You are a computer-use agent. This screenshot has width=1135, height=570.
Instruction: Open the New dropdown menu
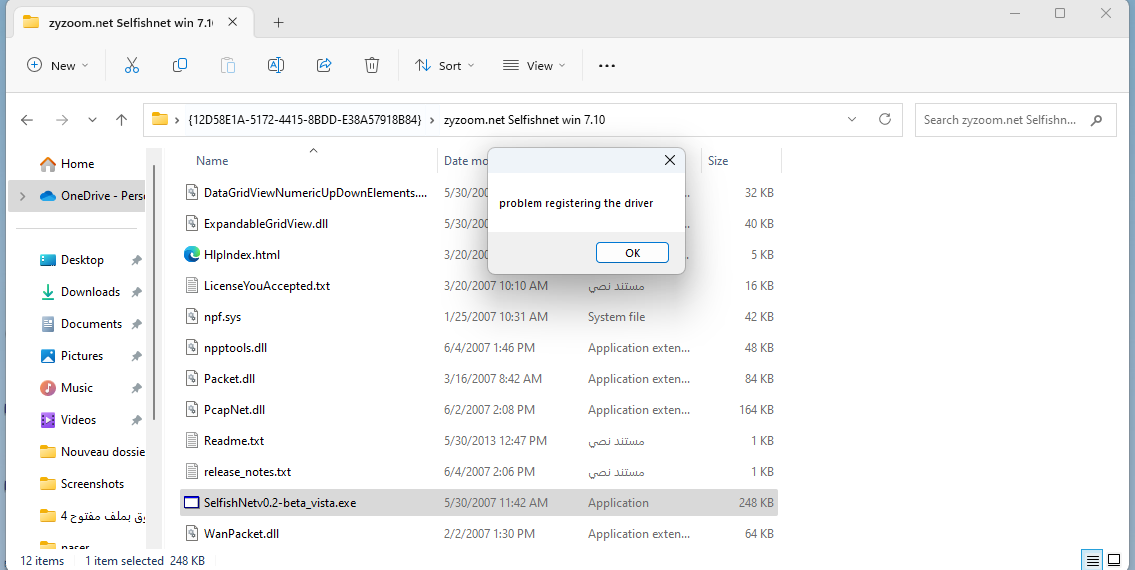click(x=57, y=65)
